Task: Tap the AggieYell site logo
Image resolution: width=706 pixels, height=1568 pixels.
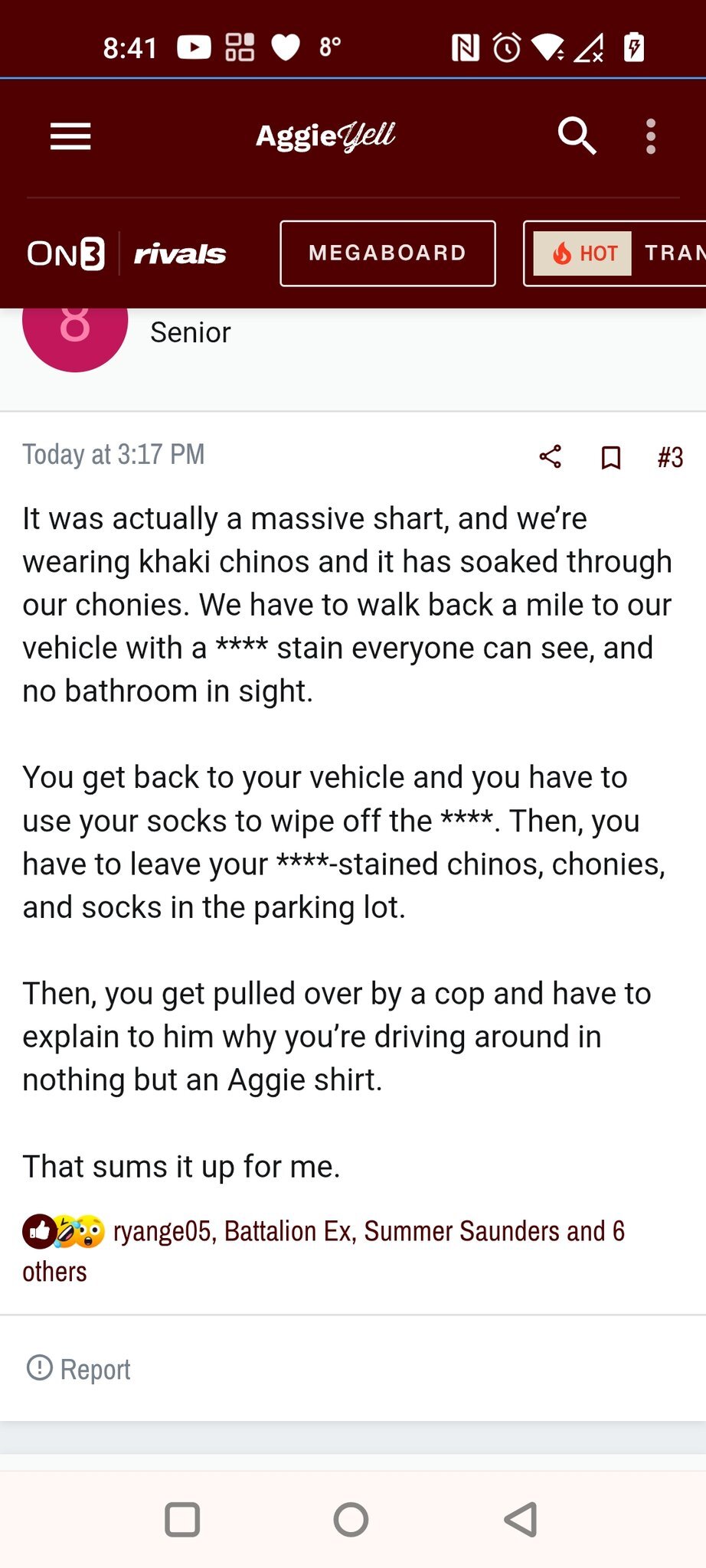Action: [325, 136]
